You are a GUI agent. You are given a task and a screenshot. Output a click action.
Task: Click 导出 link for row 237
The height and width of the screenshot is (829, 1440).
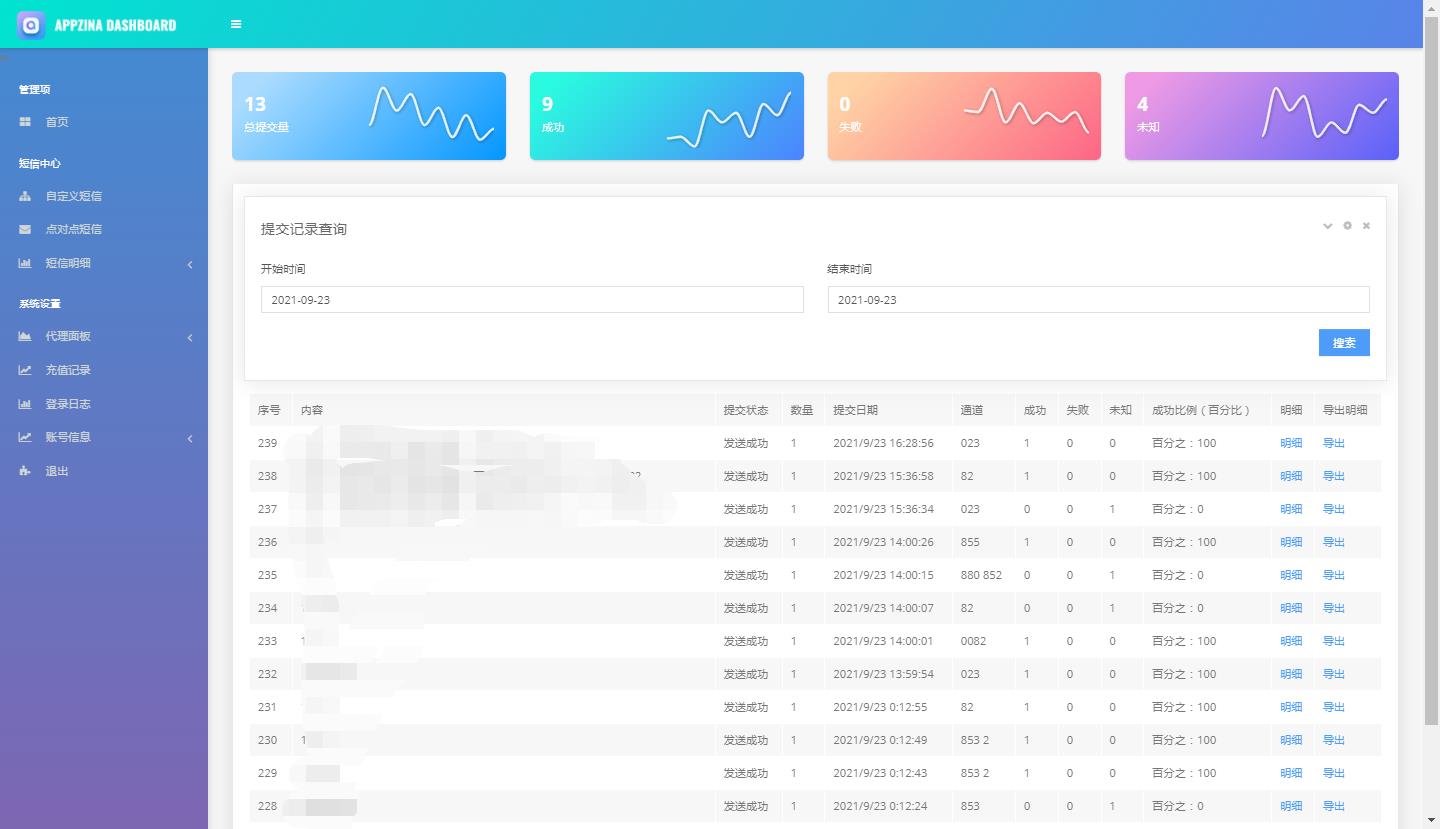[x=1334, y=509]
